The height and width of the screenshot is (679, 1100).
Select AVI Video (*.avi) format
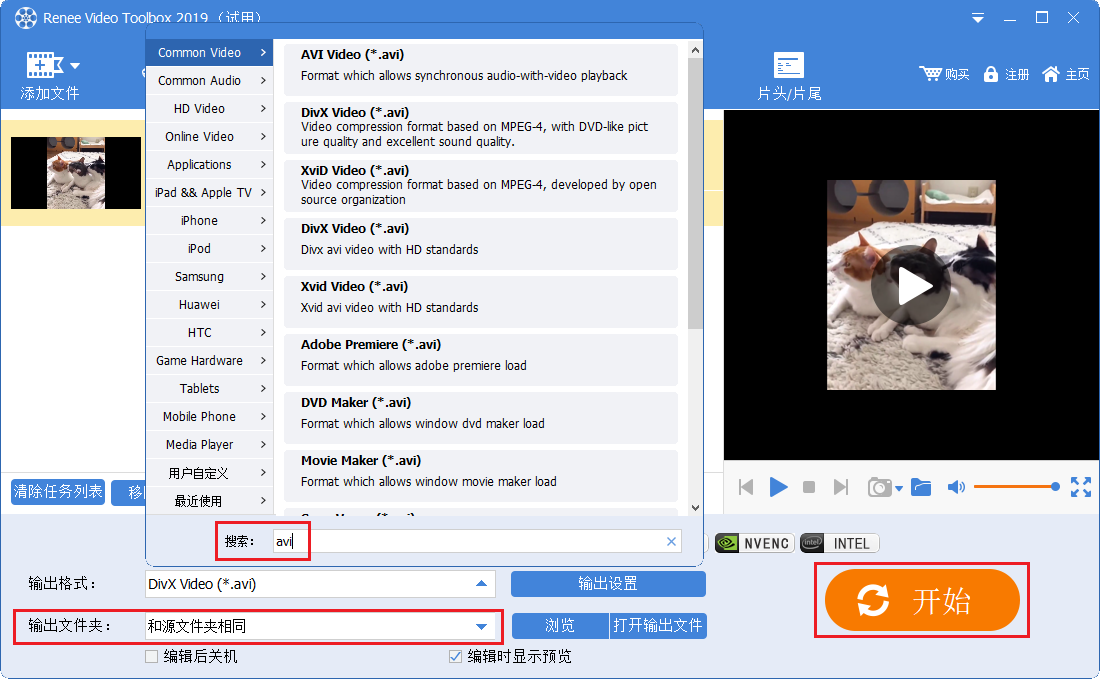point(481,69)
